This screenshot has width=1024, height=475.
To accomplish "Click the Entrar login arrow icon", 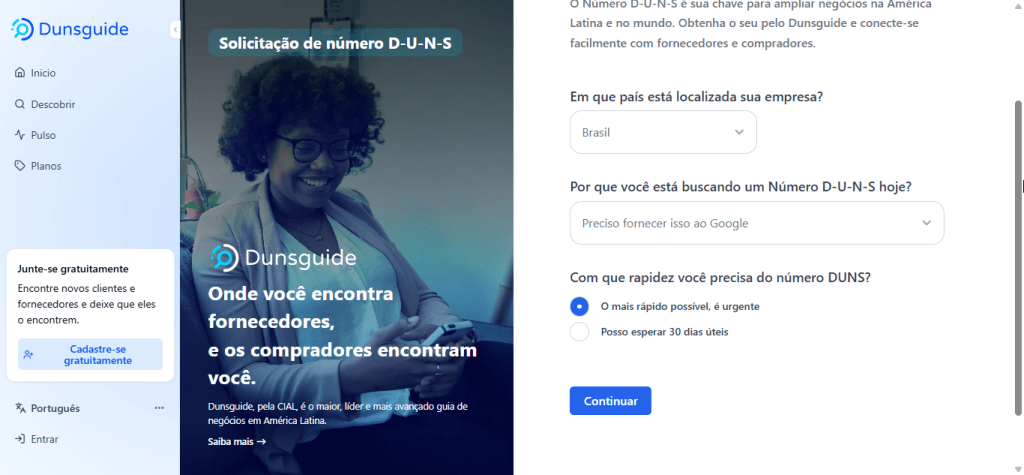I will (20, 439).
